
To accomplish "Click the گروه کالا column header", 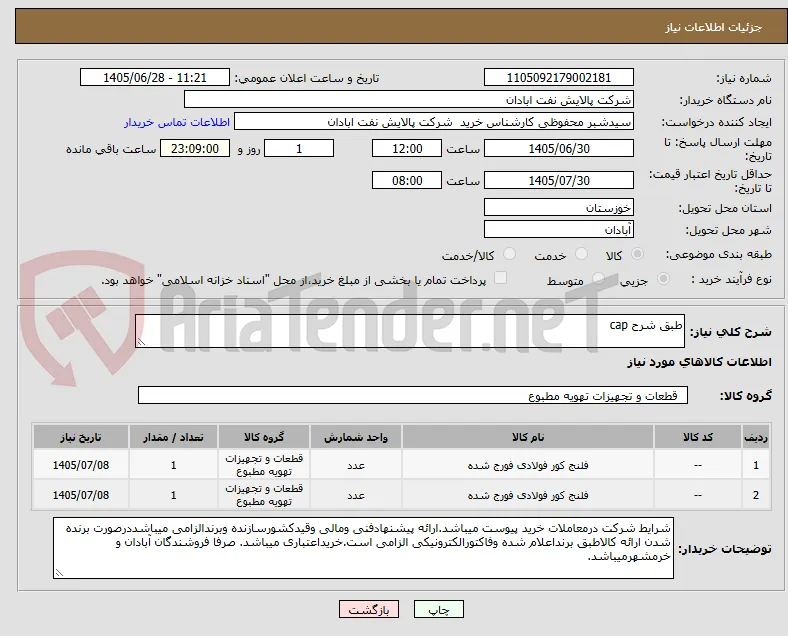I will click(x=264, y=437).
